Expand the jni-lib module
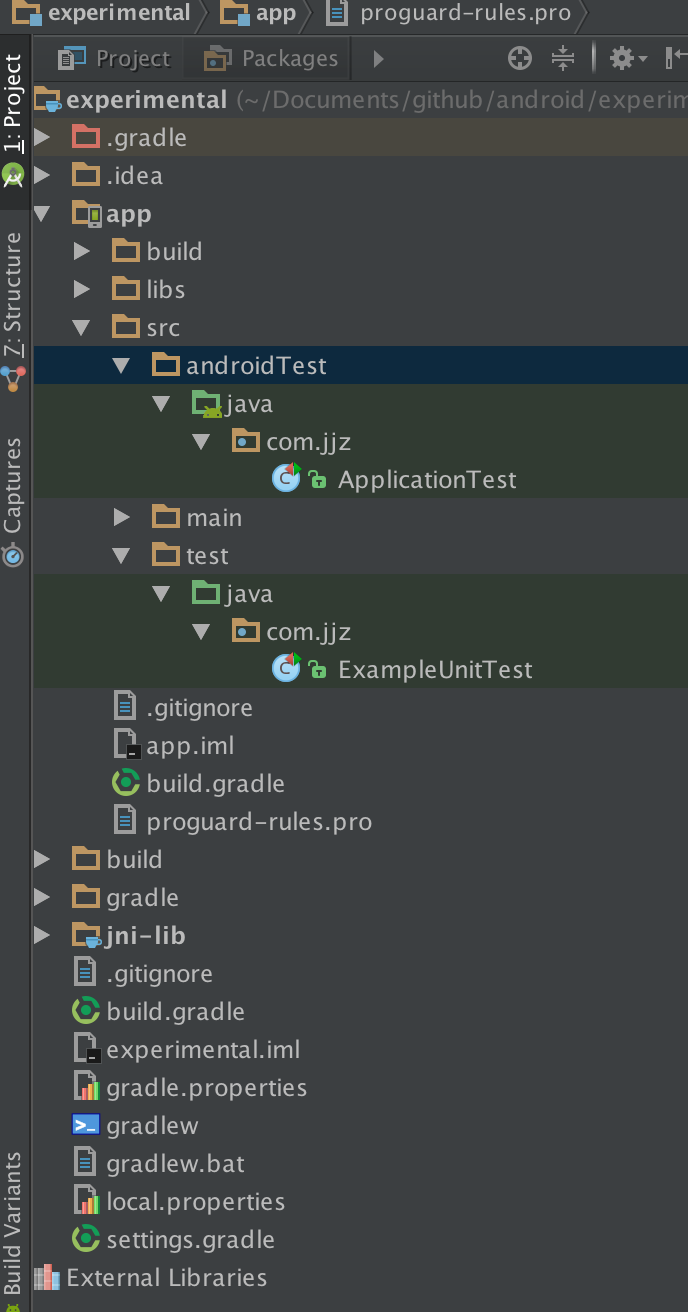Image resolution: width=688 pixels, height=1312 pixels. point(42,936)
